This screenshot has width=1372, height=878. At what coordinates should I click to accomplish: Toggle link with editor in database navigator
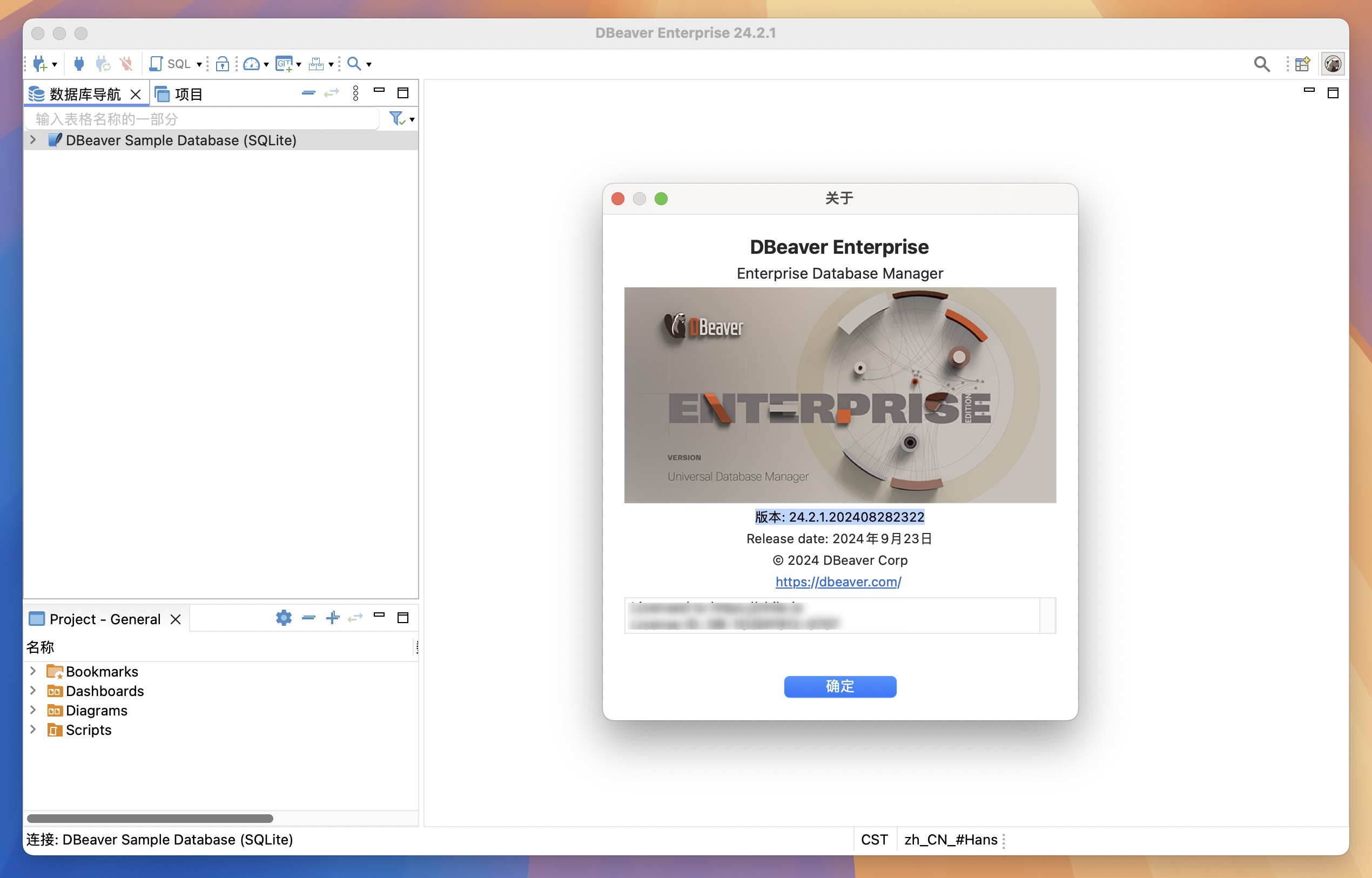[331, 93]
